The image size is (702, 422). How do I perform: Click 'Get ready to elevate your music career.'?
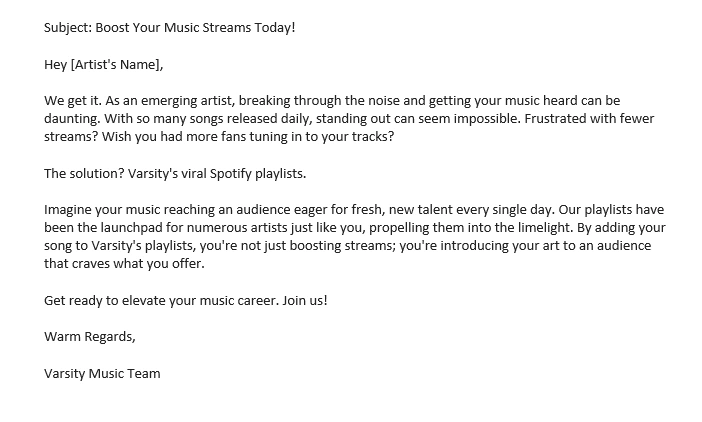[161, 301]
